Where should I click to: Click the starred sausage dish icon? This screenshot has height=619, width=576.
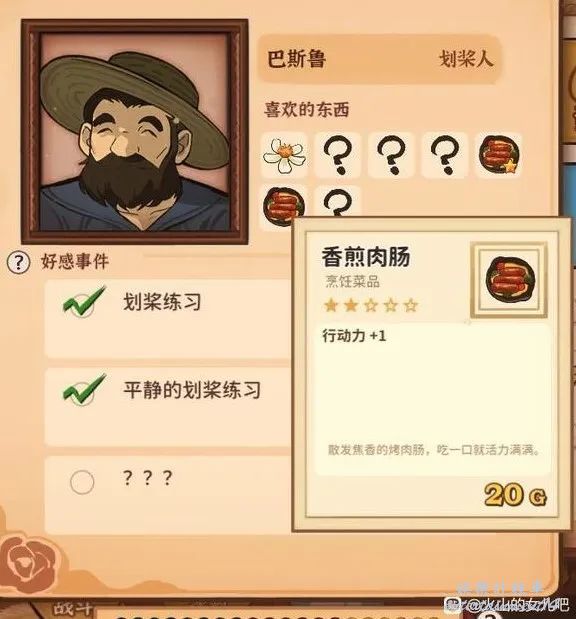coord(499,154)
